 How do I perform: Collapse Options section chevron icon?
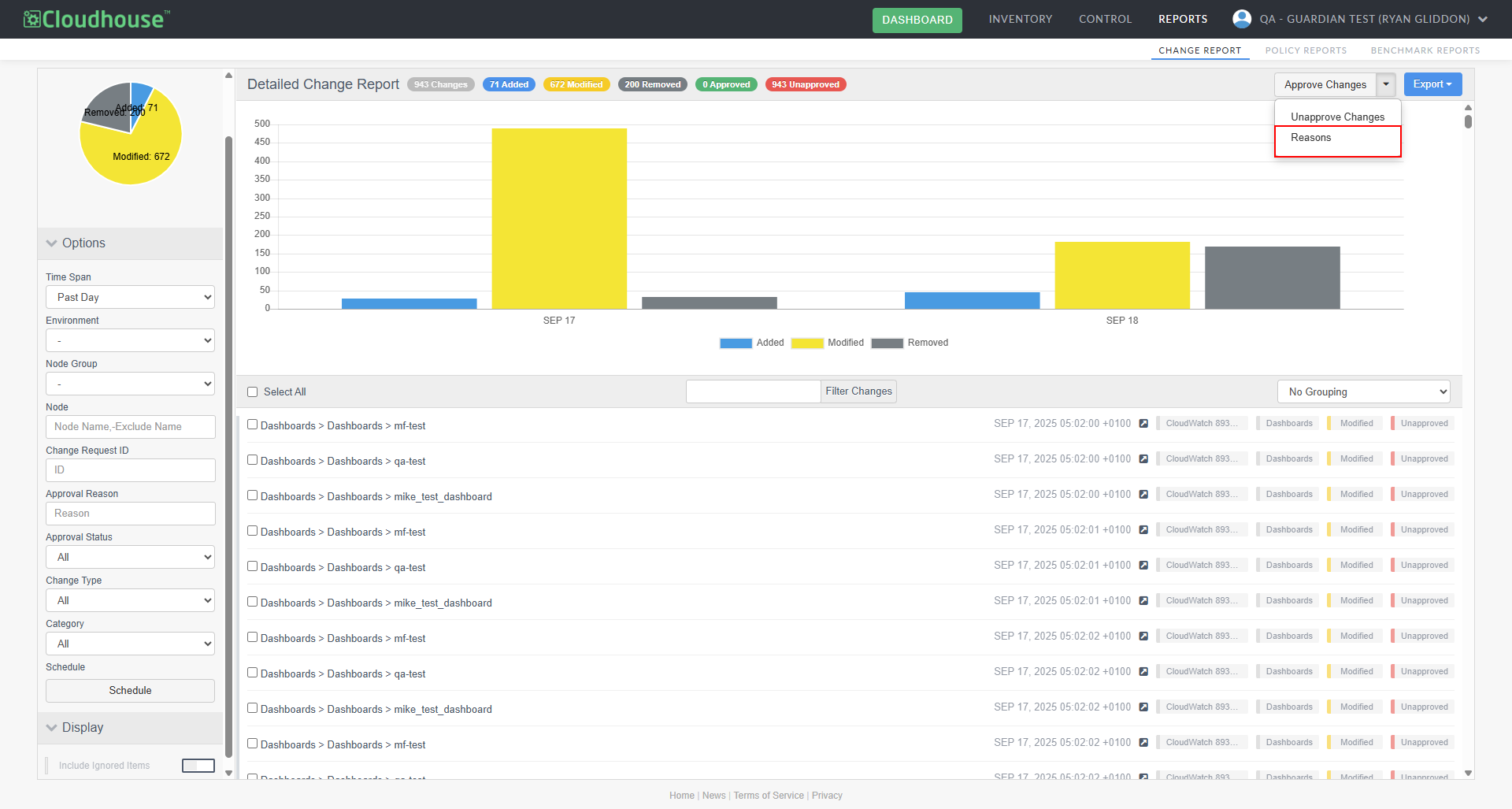tap(52, 243)
